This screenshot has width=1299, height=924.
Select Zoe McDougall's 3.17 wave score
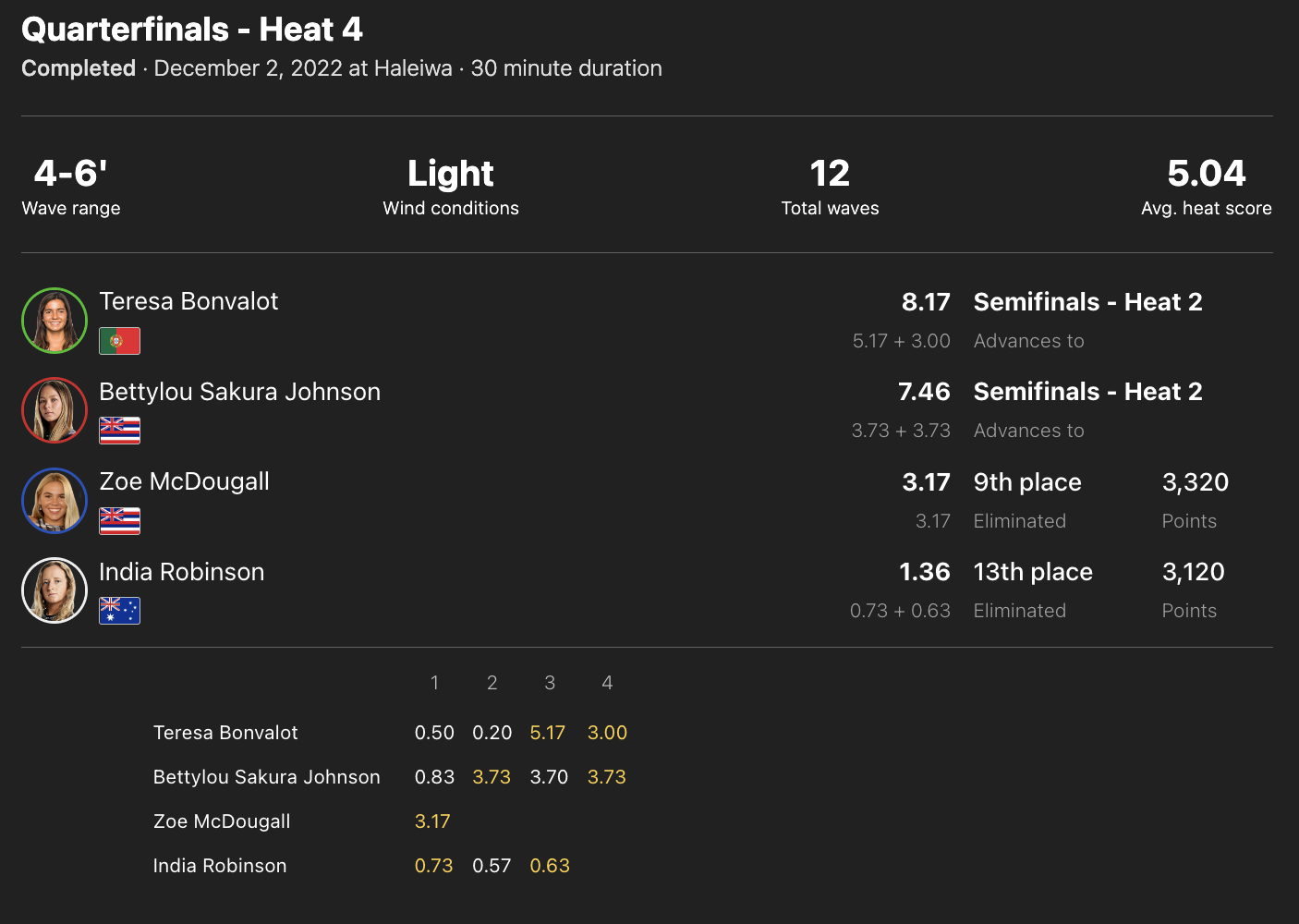tap(432, 821)
